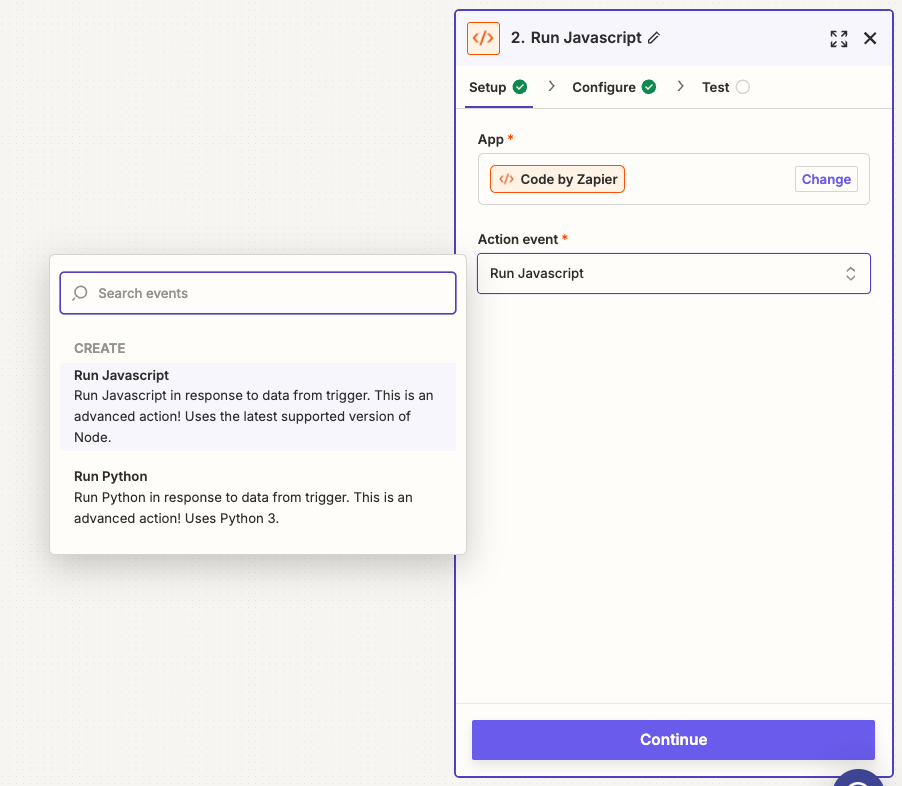Click the chevron between Setup and Configure
902x786 pixels.
tap(552, 86)
